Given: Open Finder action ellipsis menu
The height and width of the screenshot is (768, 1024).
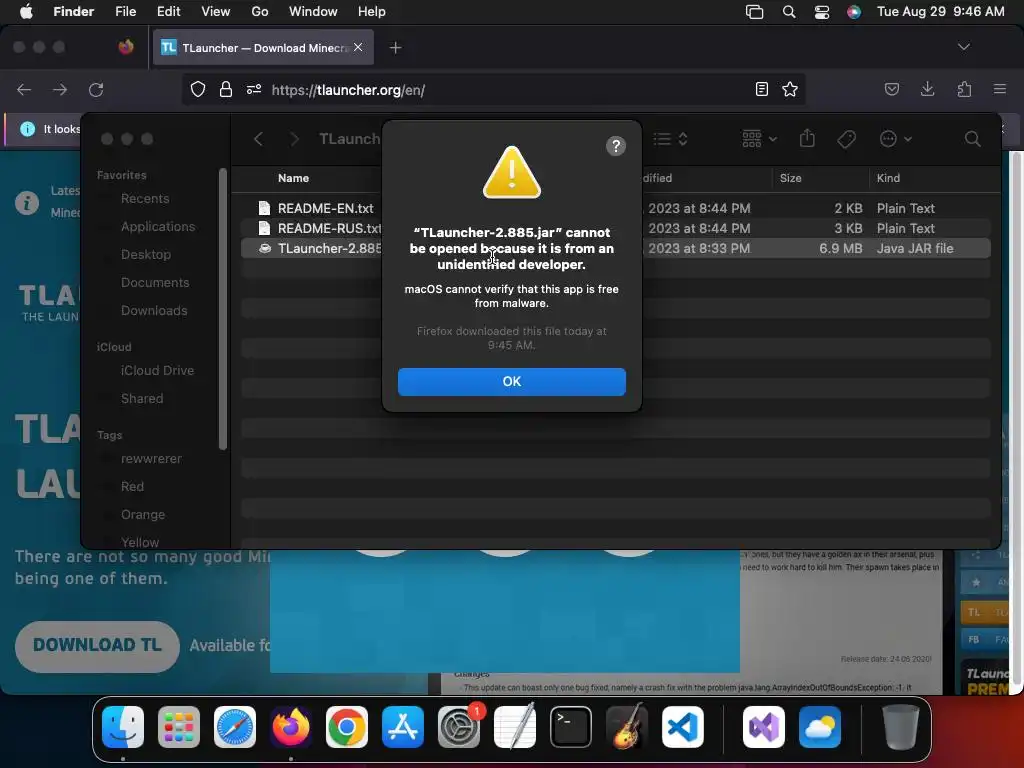Looking at the screenshot, I should [x=895, y=139].
